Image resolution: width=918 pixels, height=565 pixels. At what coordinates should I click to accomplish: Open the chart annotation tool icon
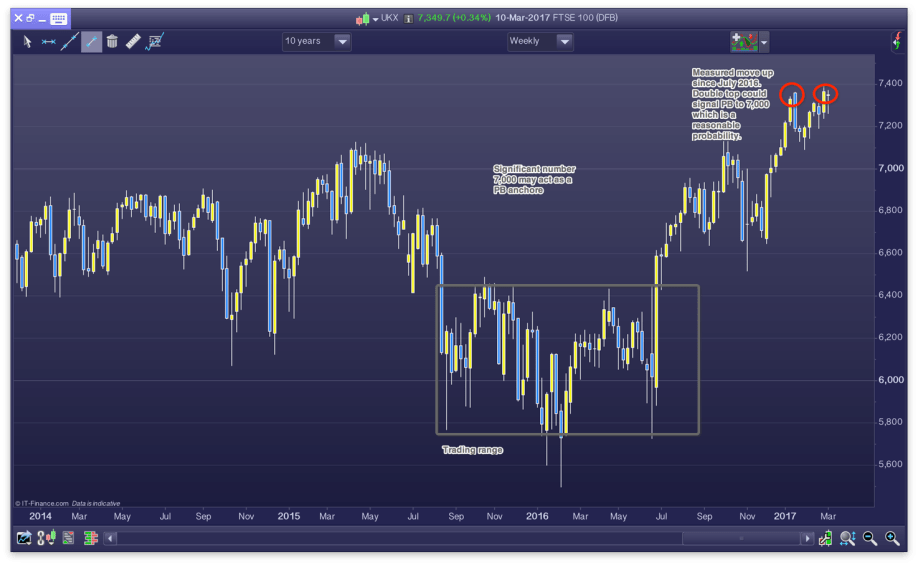(x=155, y=41)
